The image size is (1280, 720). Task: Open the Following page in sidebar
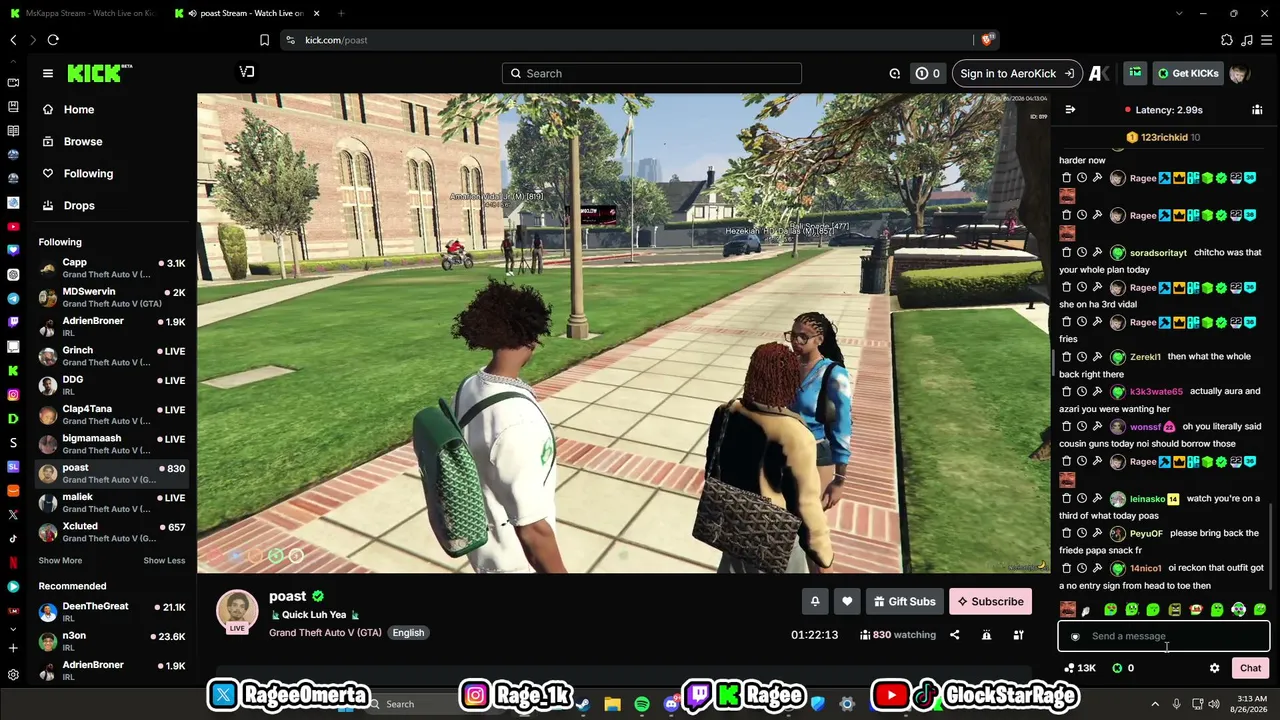pos(88,174)
